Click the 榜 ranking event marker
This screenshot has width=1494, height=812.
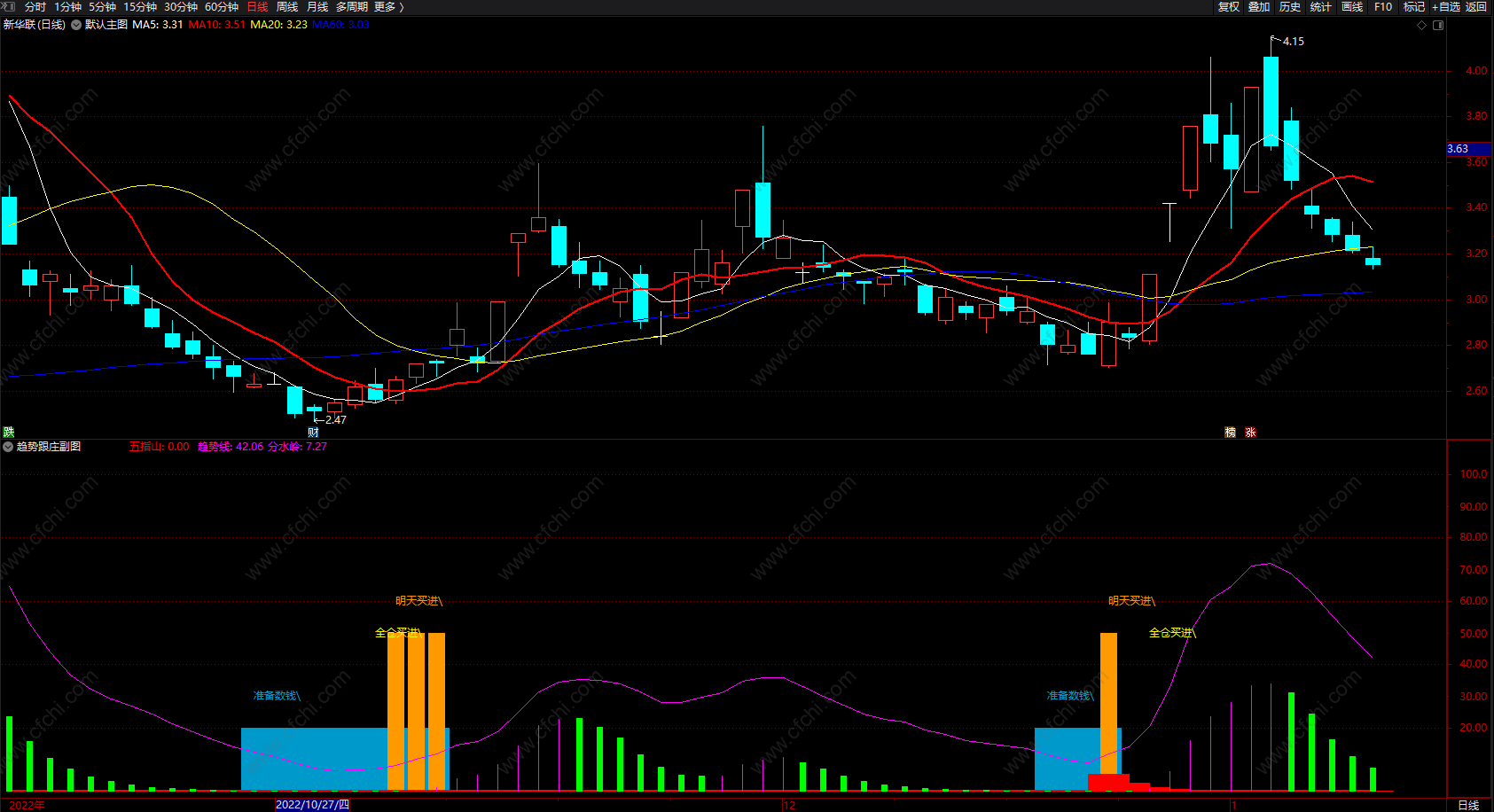[1230, 433]
